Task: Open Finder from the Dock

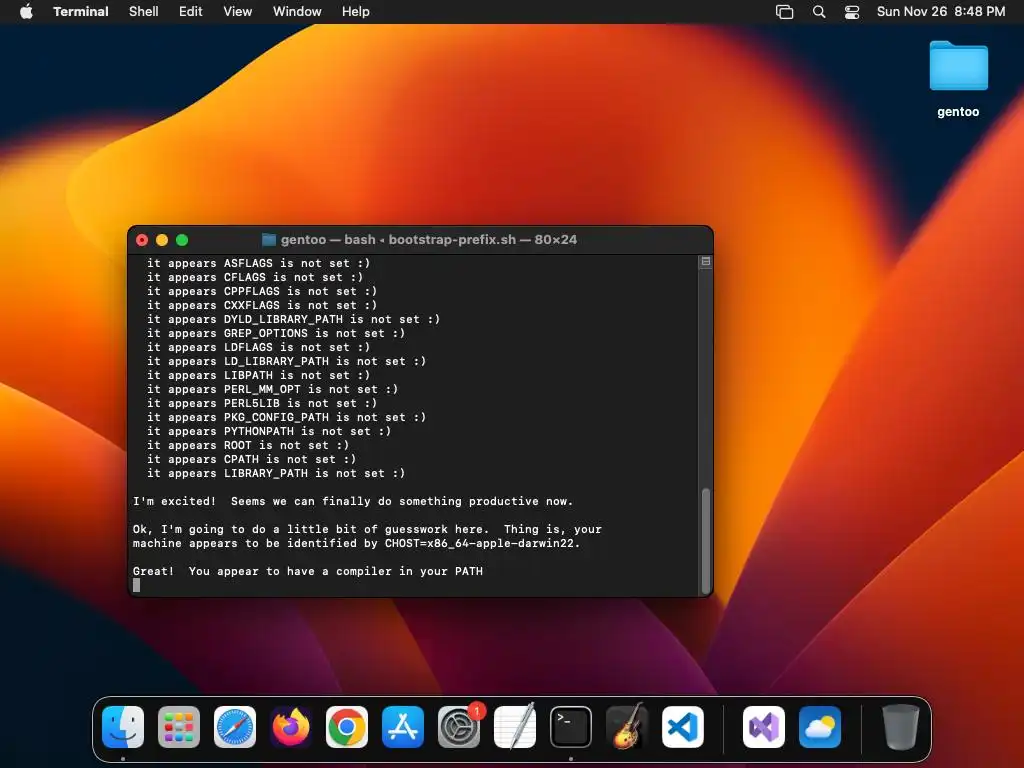Action: (x=123, y=727)
